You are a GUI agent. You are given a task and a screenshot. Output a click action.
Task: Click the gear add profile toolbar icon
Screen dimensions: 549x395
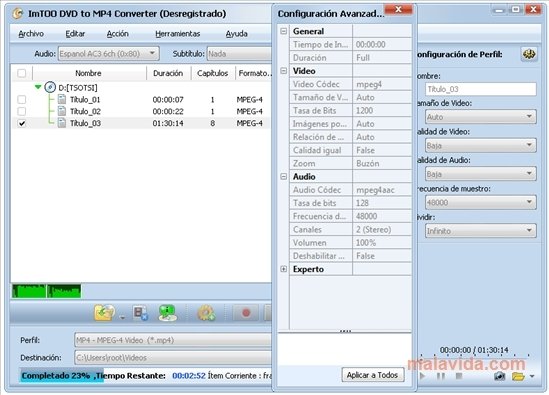point(207,313)
